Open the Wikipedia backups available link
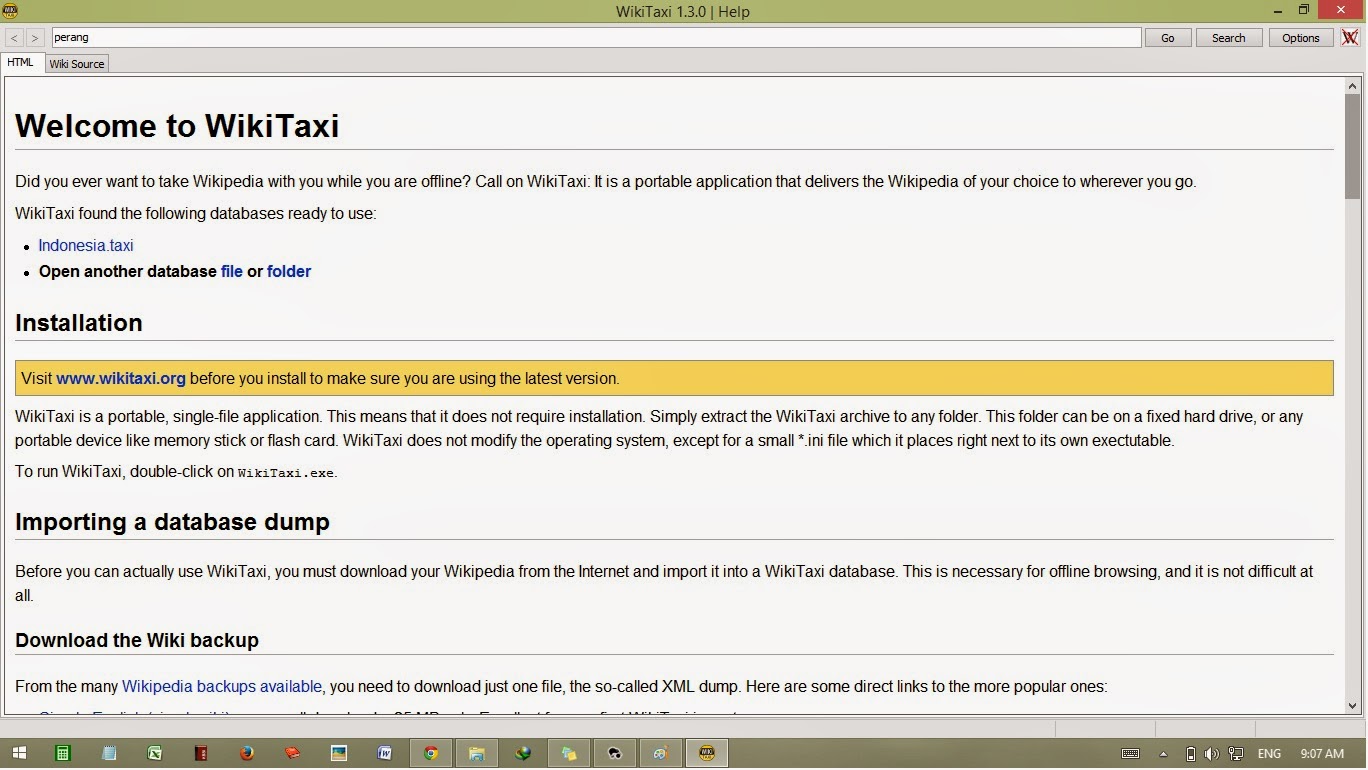The width and height of the screenshot is (1368, 770). click(222, 687)
